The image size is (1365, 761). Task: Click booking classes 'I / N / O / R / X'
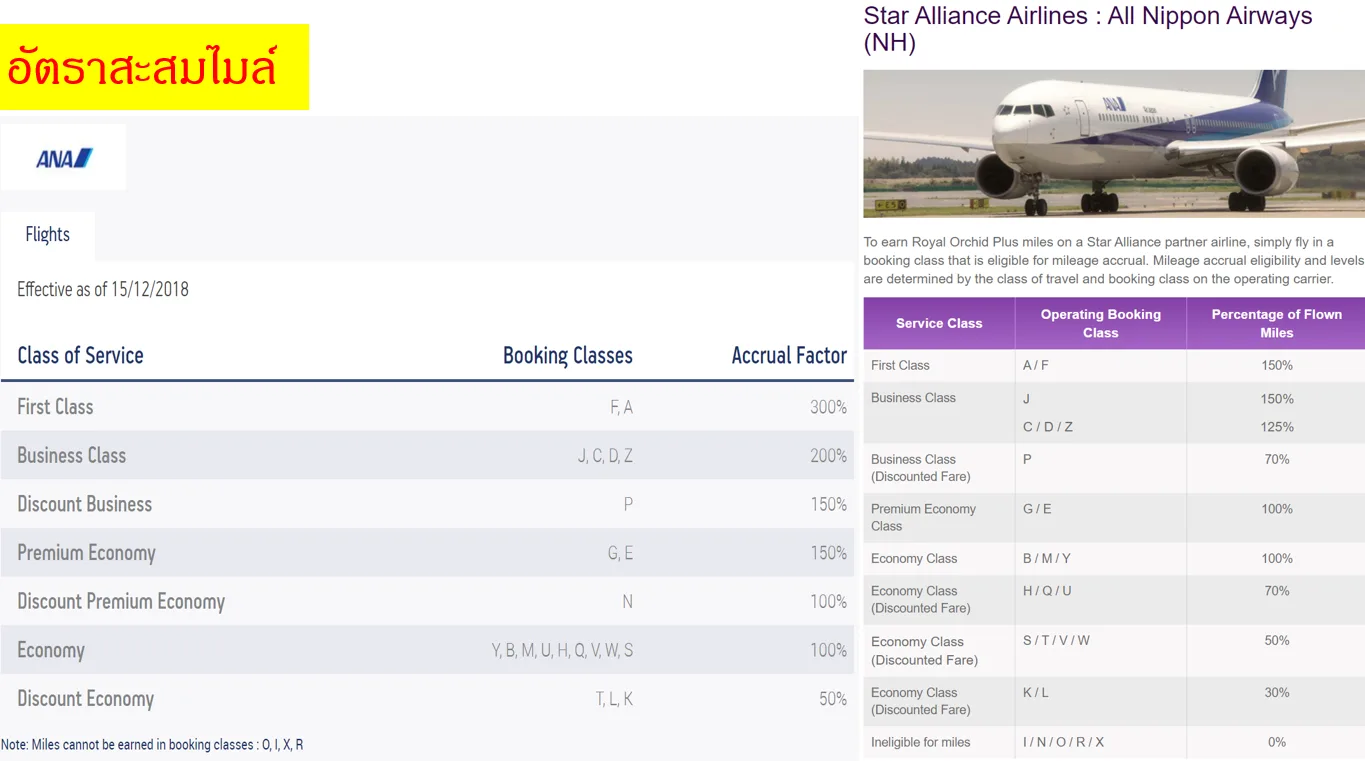point(1063,743)
